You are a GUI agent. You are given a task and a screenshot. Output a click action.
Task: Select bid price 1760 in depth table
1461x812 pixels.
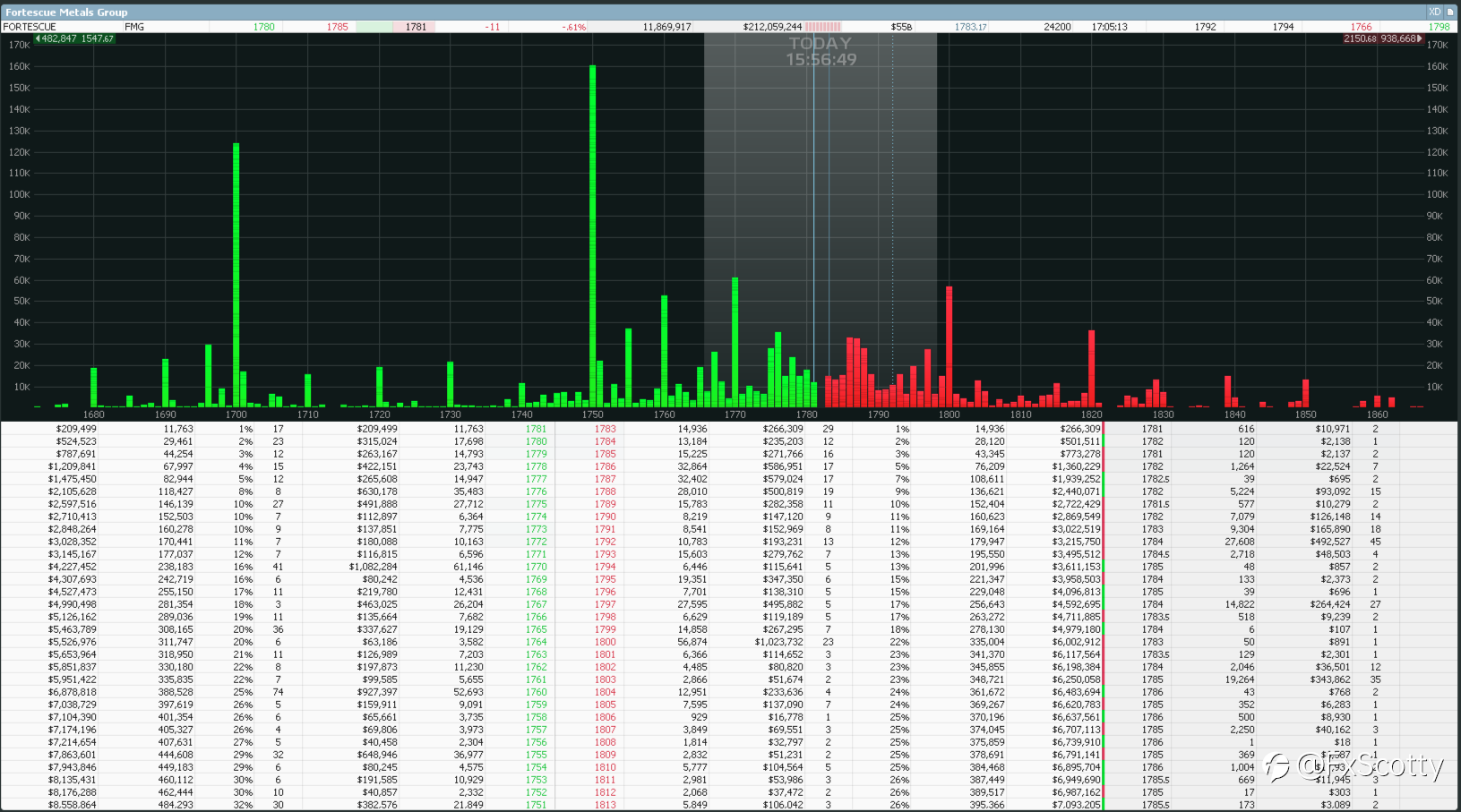point(536,692)
